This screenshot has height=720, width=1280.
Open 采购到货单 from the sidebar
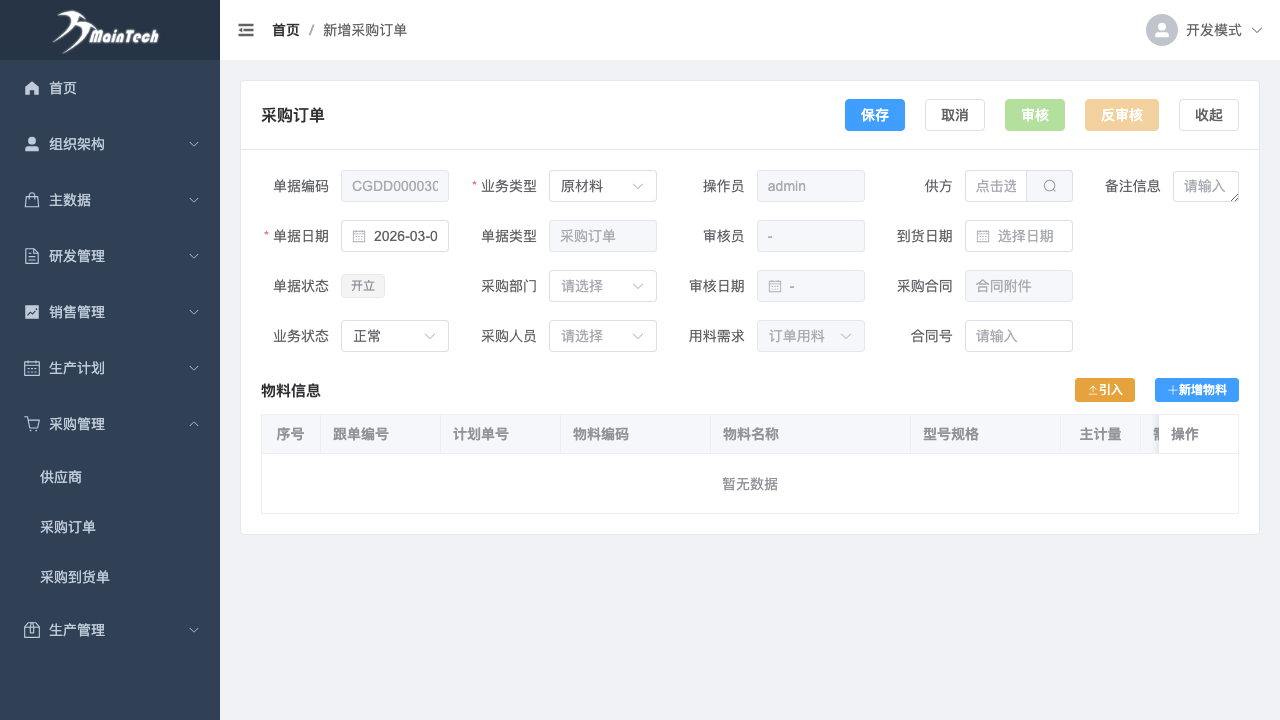[x=75, y=577]
